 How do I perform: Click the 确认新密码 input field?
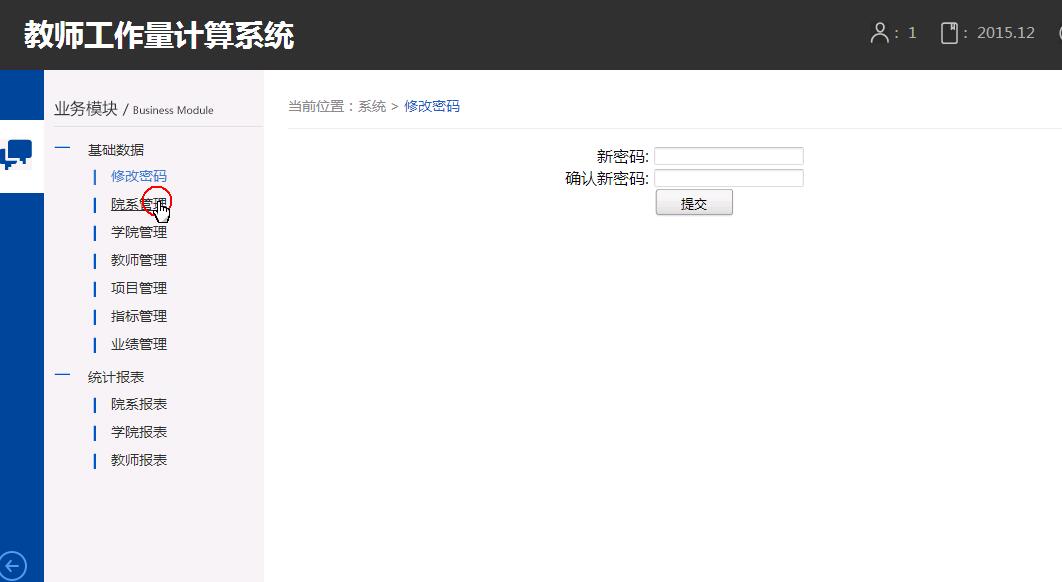(729, 178)
